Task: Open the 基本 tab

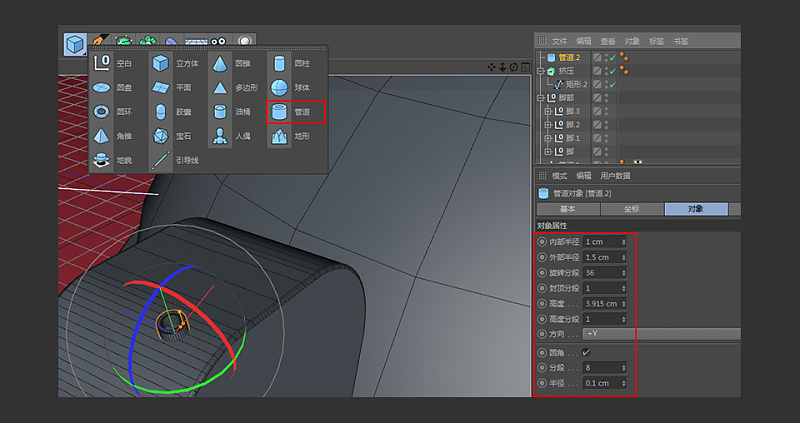Action: [567, 209]
